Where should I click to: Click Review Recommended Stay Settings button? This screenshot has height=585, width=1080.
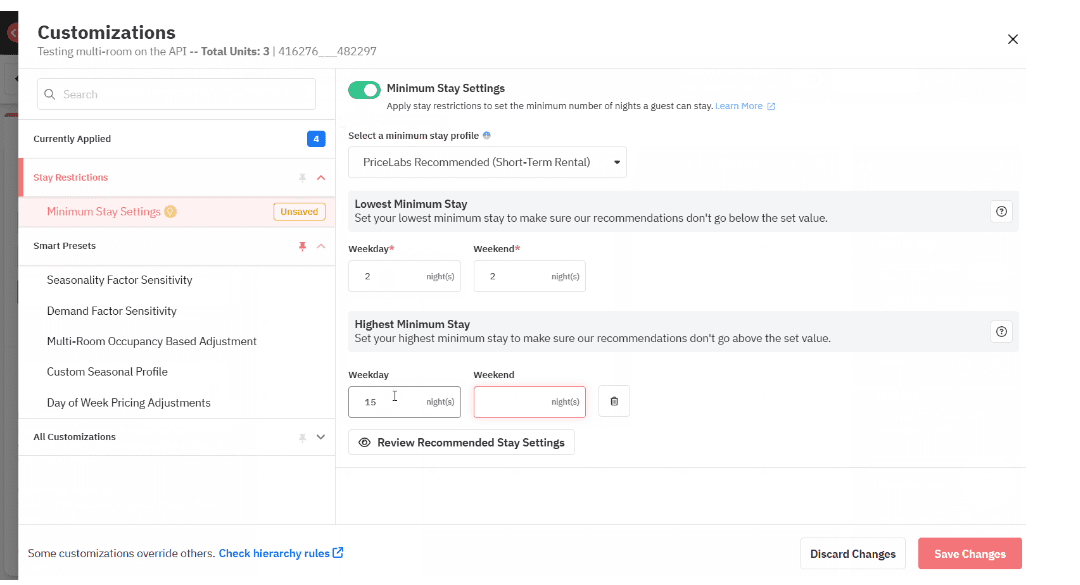[x=461, y=442]
